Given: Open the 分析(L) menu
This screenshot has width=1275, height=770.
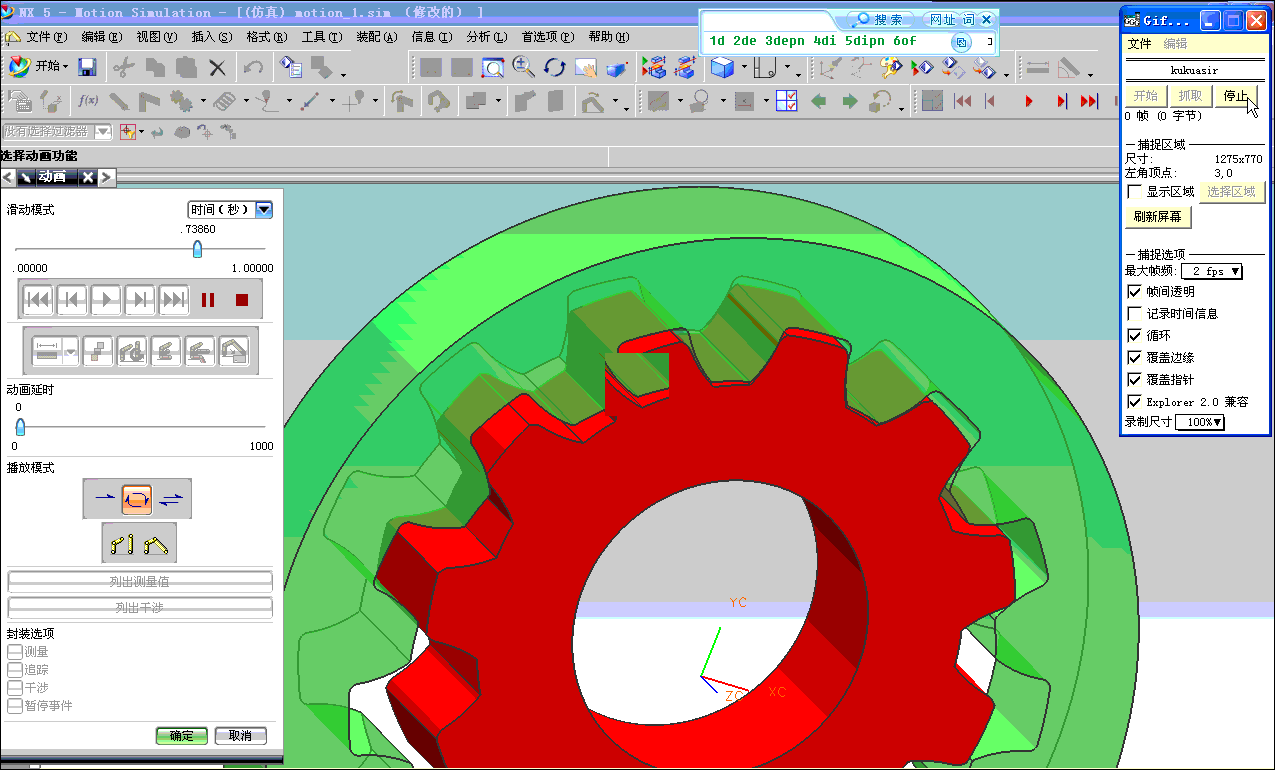Looking at the screenshot, I should (486, 37).
